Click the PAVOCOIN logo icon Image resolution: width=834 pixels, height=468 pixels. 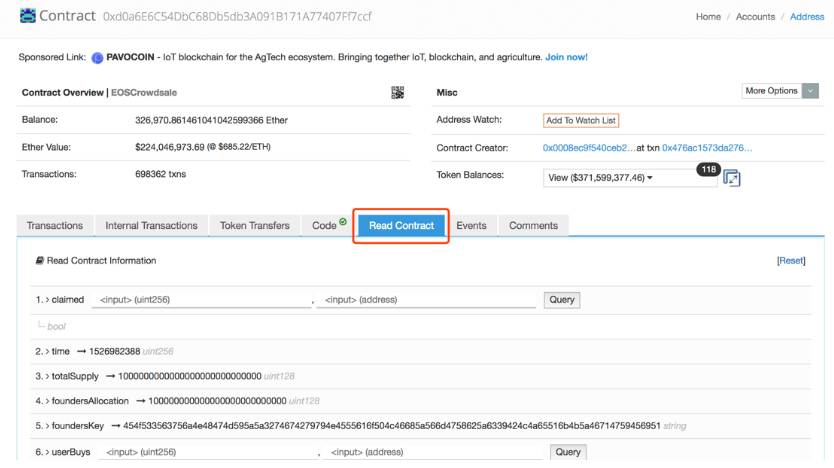[x=98, y=58]
